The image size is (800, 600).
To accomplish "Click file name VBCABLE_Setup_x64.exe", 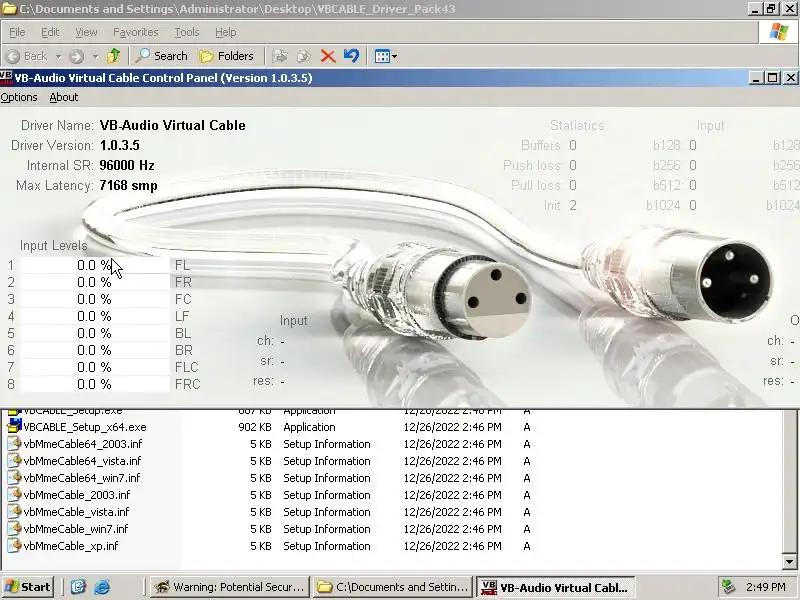I will 85,427.
